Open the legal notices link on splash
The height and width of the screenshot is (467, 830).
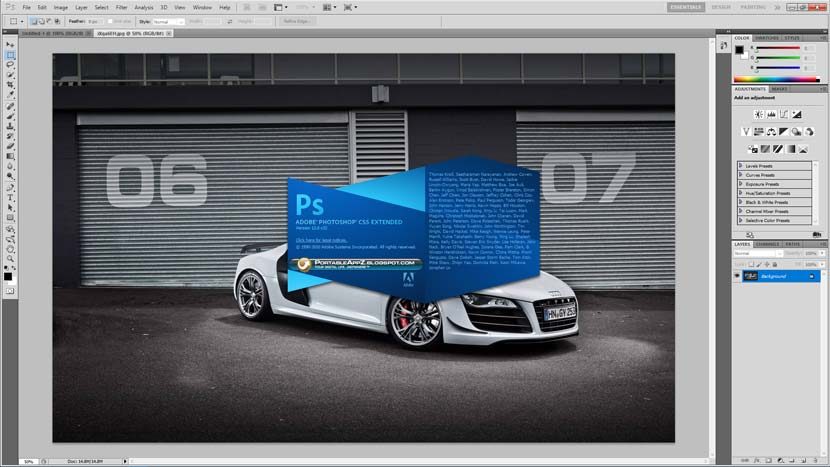[x=321, y=240]
